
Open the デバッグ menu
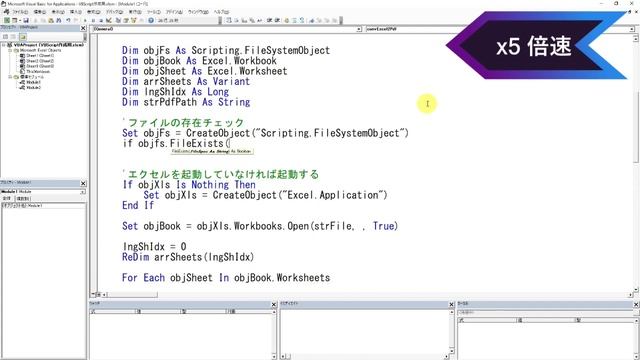(x=114, y=12)
